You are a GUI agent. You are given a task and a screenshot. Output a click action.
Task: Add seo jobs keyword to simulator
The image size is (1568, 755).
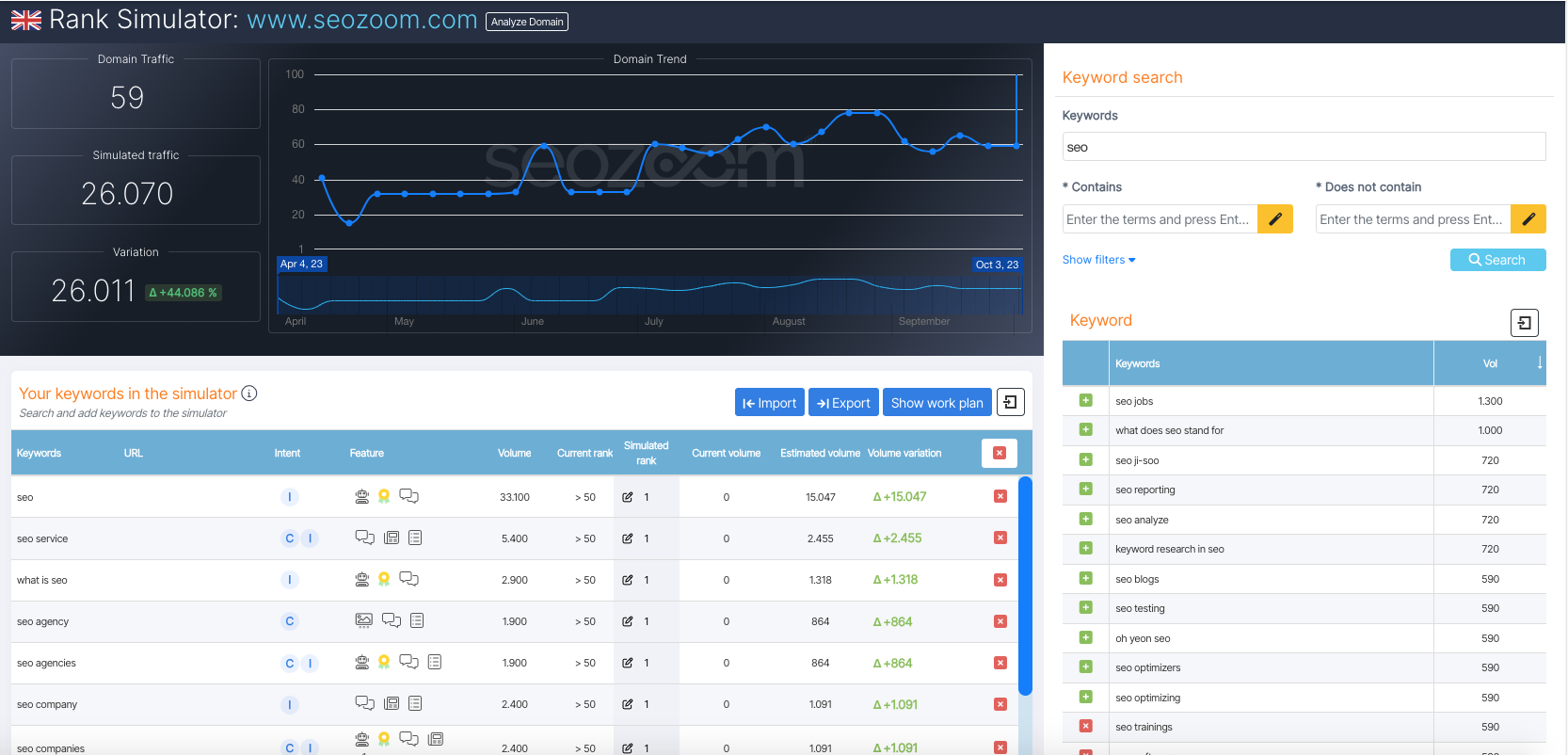(1086, 400)
